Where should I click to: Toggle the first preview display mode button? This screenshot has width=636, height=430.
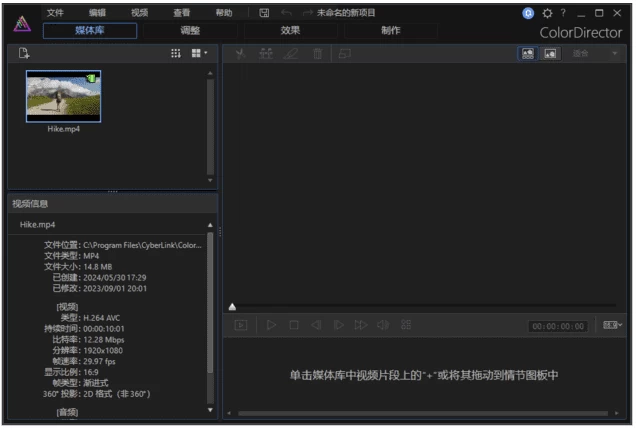tap(528, 54)
